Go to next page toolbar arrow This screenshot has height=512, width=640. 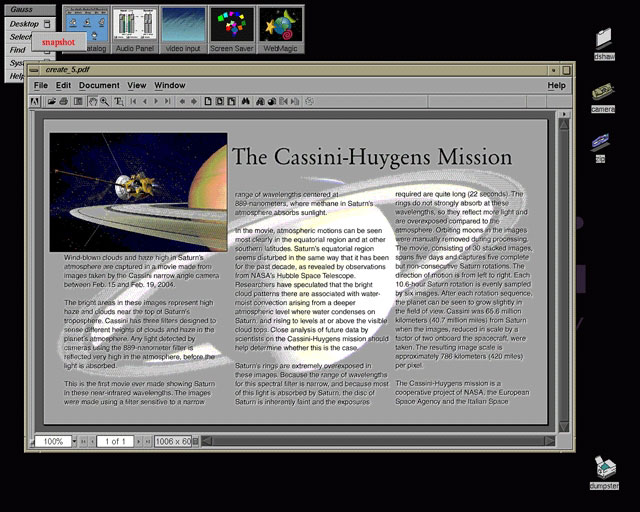[x=156, y=101]
